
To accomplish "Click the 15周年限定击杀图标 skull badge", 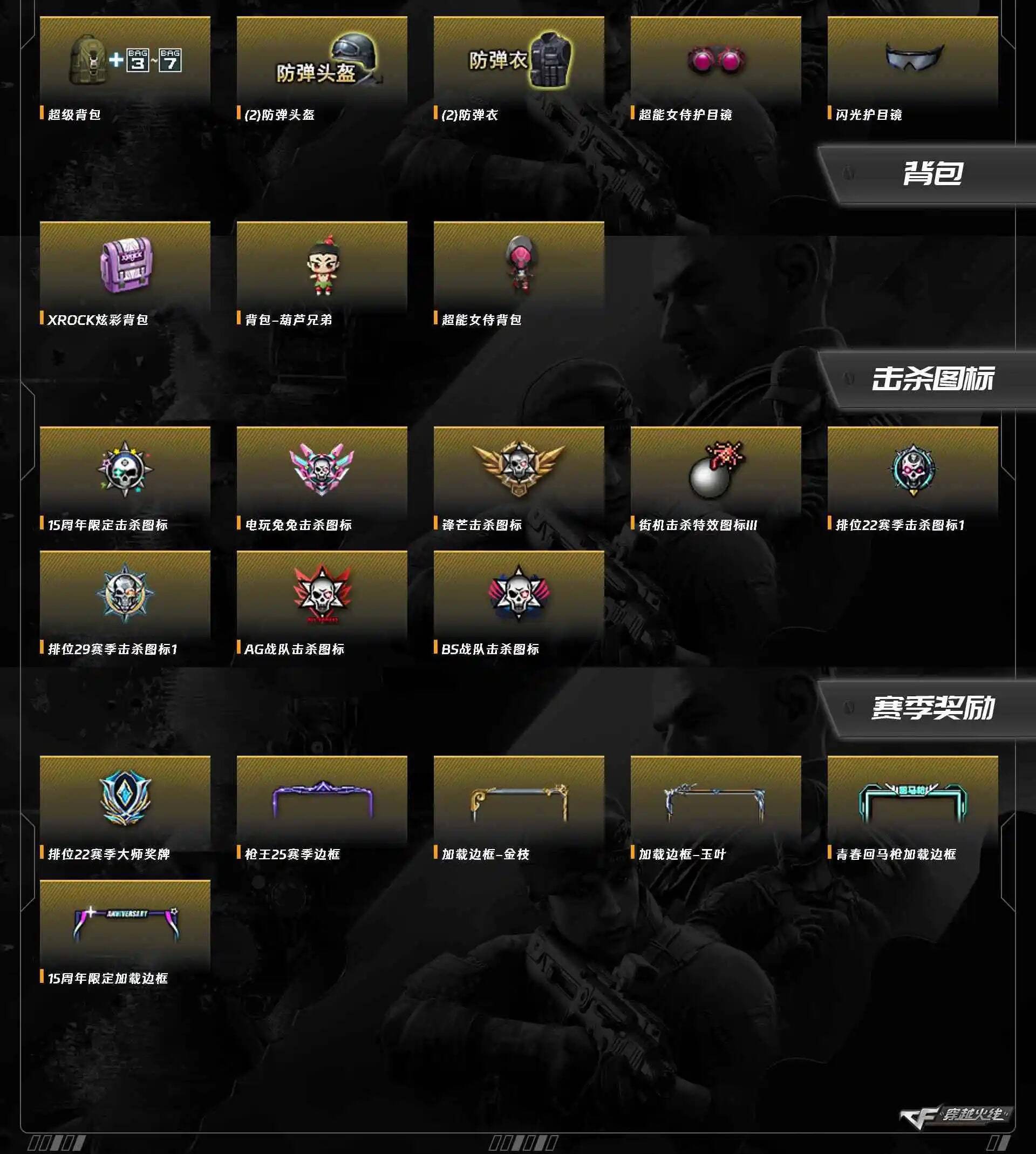I will coord(125,470).
